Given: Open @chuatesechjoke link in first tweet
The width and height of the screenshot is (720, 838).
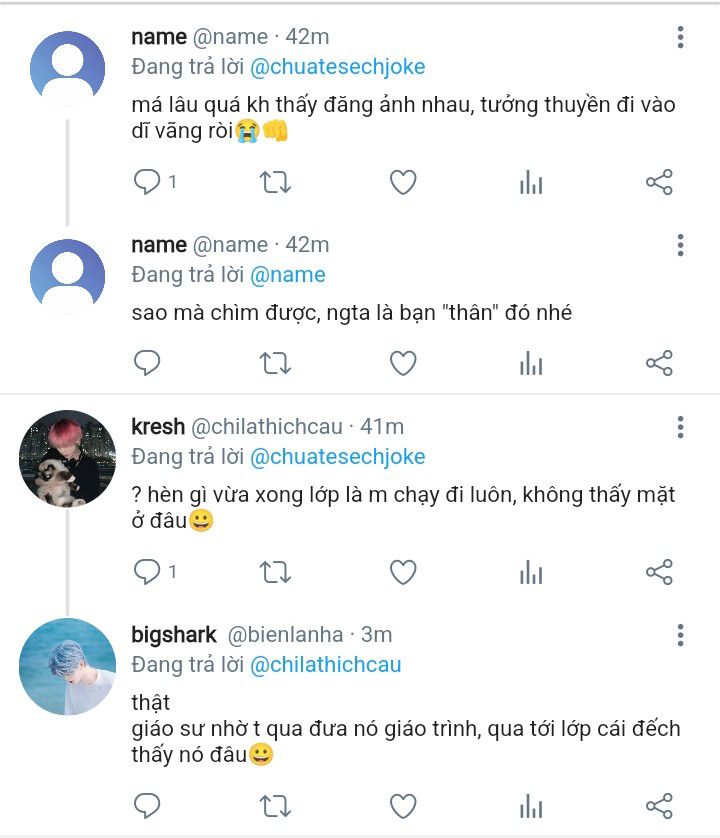Looking at the screenshot, I should click(x=337, y=67).
